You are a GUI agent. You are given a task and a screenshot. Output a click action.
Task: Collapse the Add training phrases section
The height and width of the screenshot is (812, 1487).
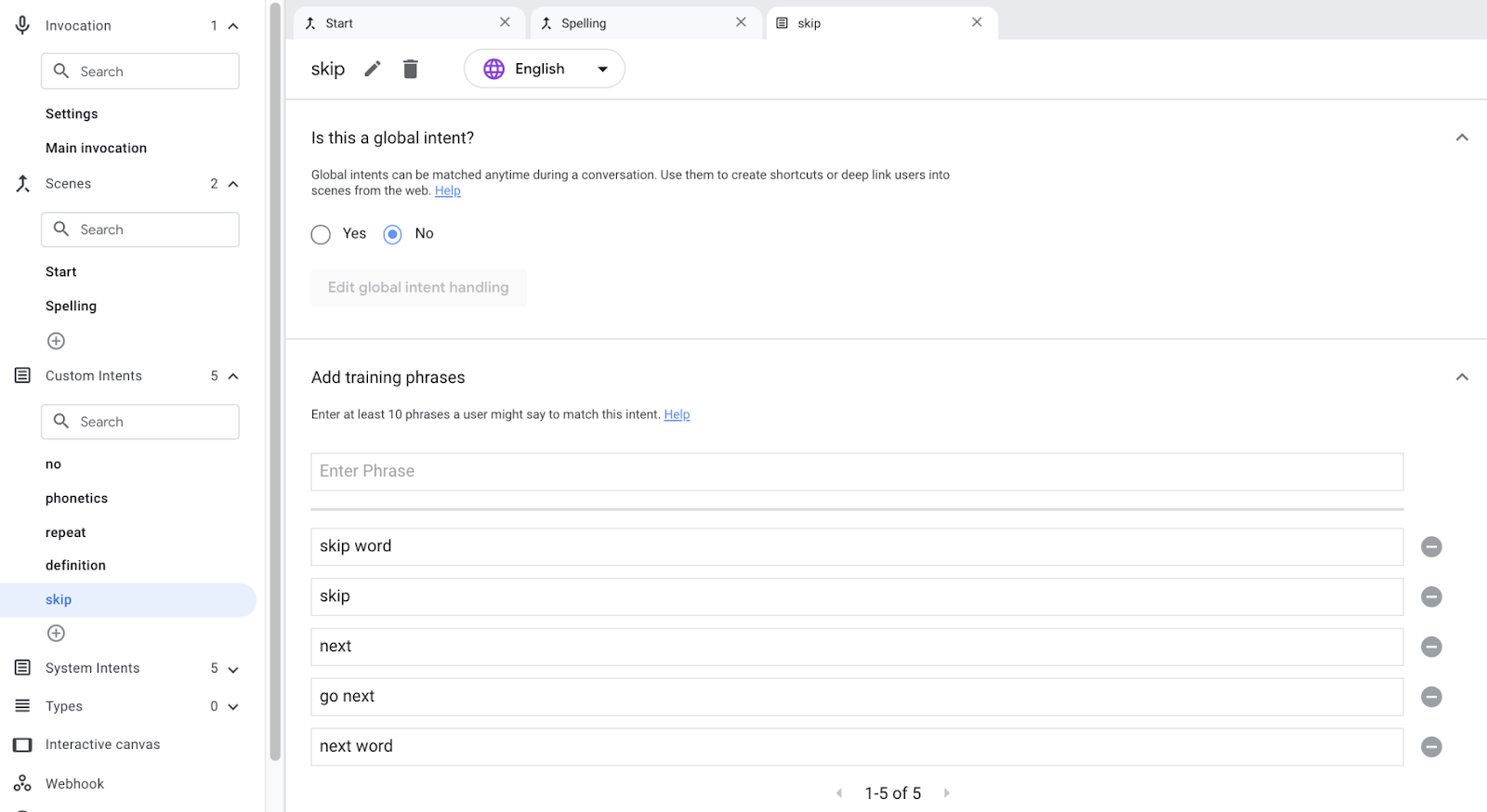1461,377
